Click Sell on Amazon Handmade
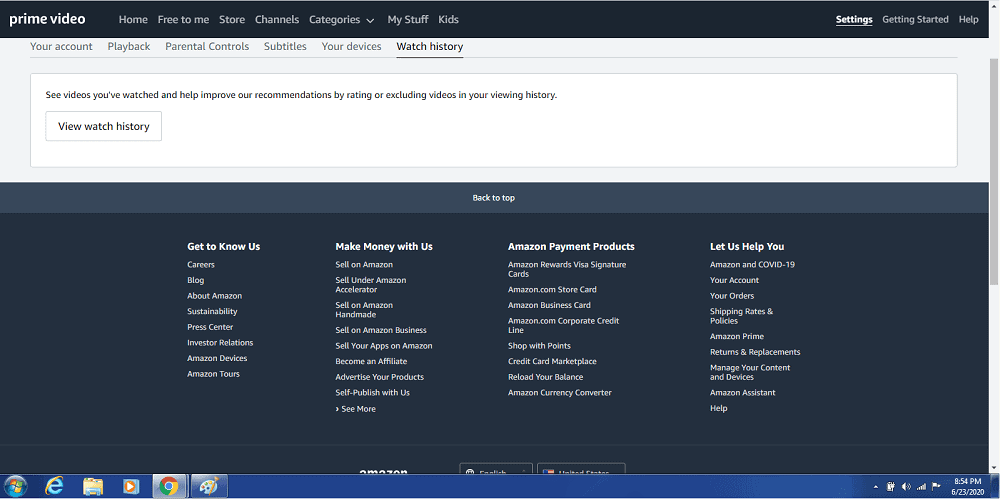Screen dimensions: 1000x499 tap(364, 310)
